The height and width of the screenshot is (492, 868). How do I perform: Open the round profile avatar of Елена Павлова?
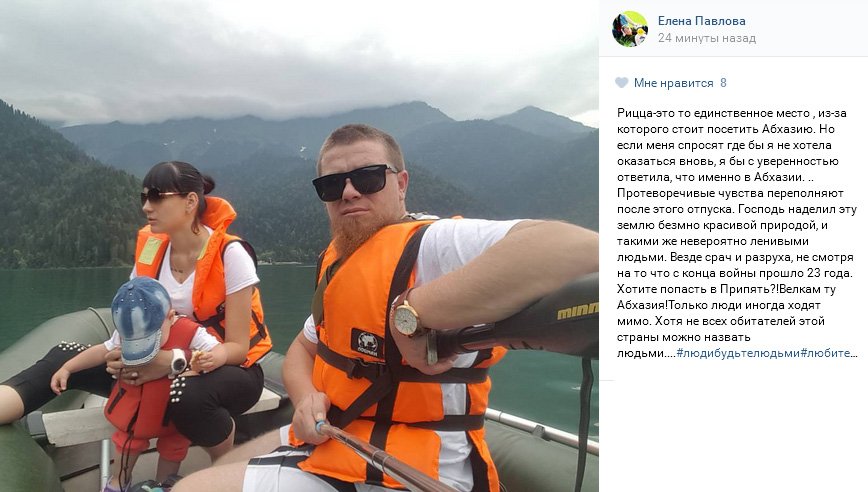[630, 29]
